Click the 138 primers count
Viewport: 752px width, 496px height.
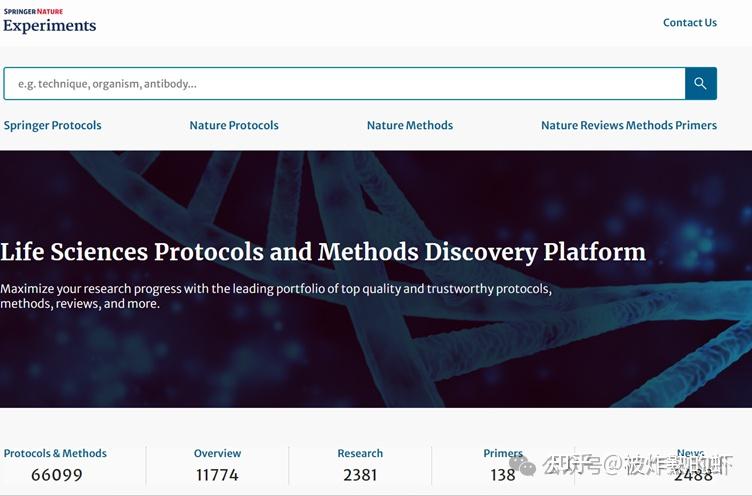click(x=503, y=475)
